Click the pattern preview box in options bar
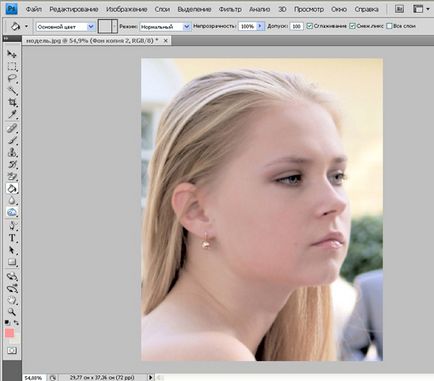 click(105, 26)
